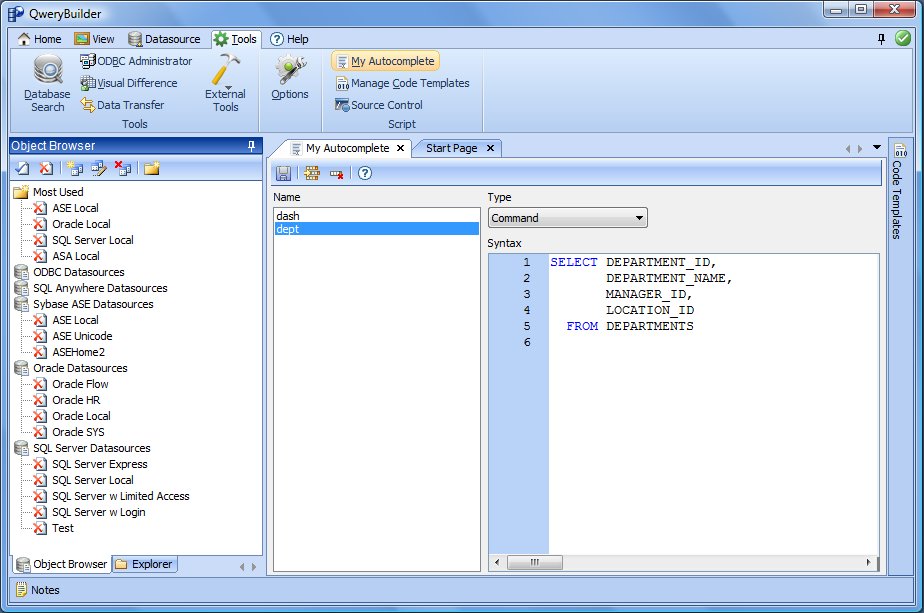Viewport: 924px width, 613px height.
Task: Open autocomplete help question icon
Action: 365,173
